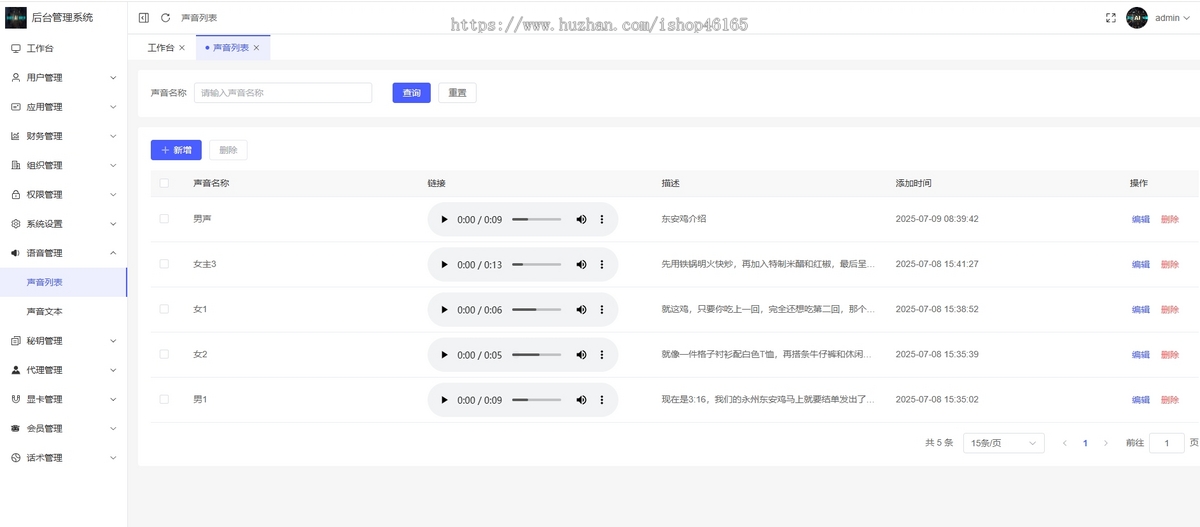Viewport: 1200px width, 527px height.
Task: Close the 声音列表 tab
Action: coord(256,48)
